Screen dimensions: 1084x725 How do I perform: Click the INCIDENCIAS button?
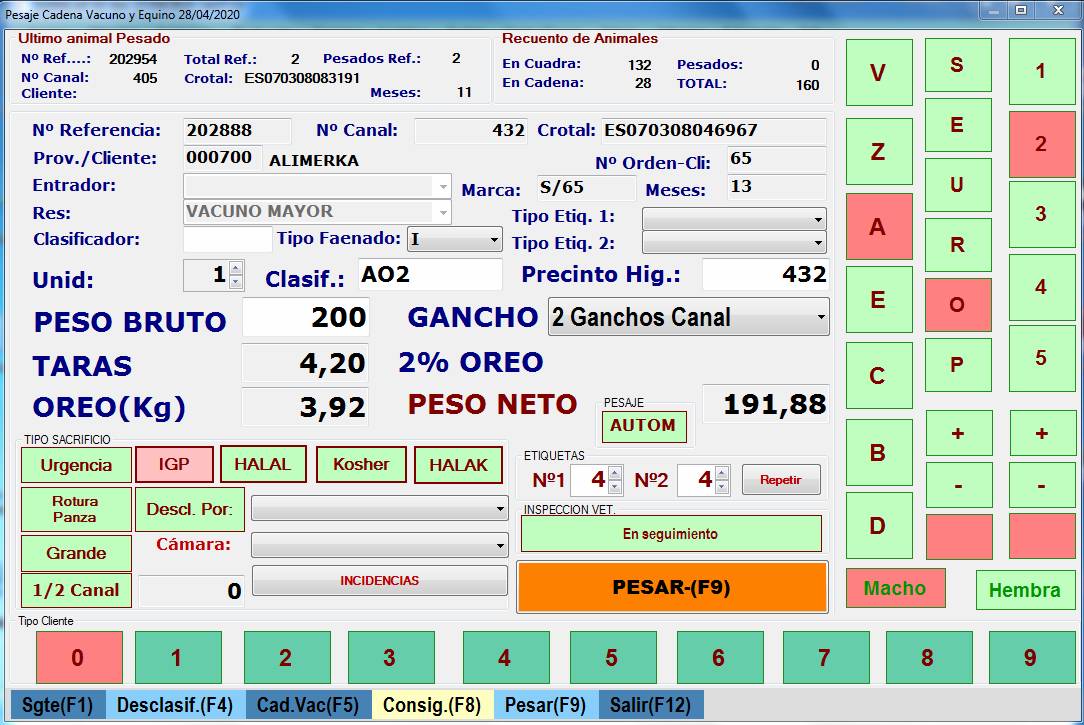click(x=379, y=581)
